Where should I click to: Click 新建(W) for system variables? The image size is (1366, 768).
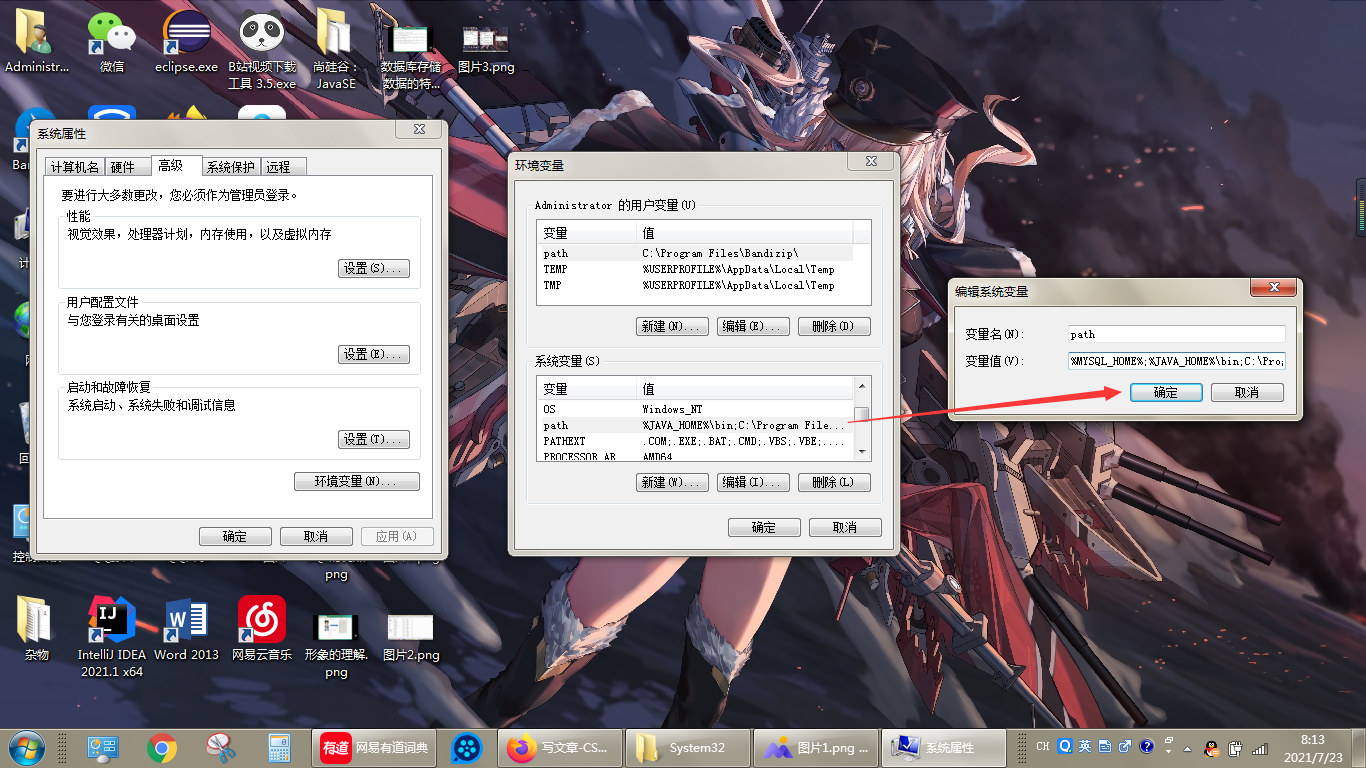[672, 482]
